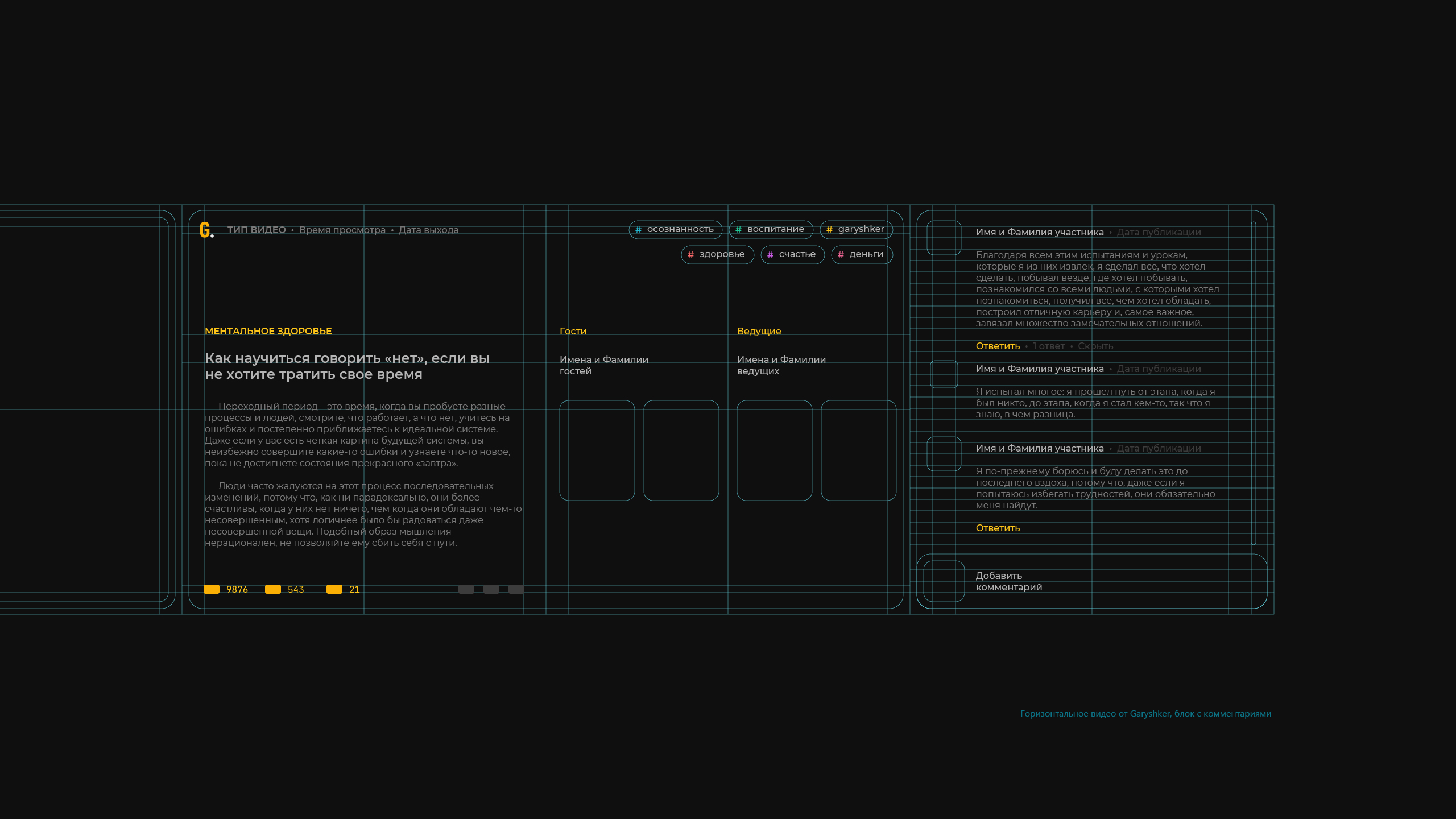This screenshot has width=1456, height=819.
Task: Click the comments vertical scrollbar
Action: [1254, 383]
